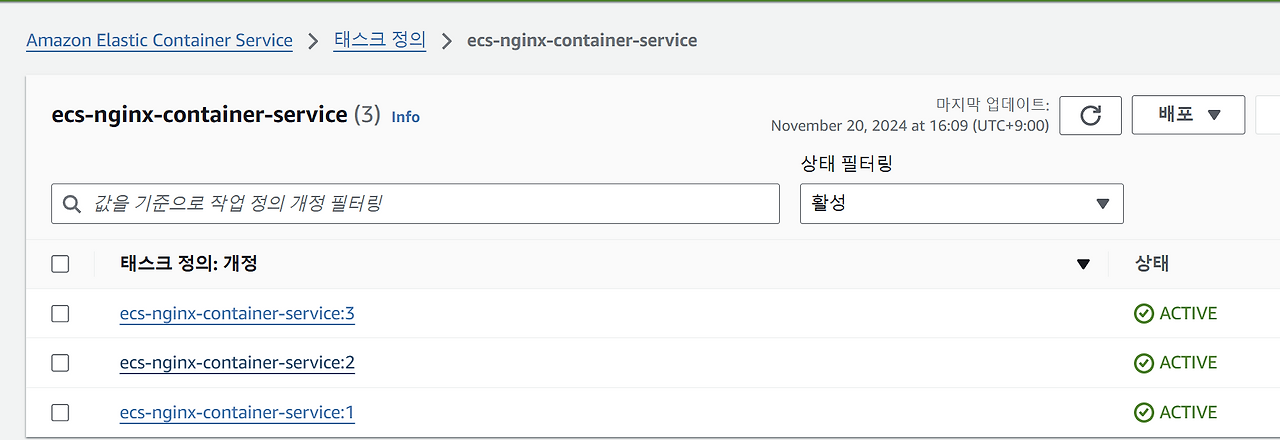Toggle the select-all revisions checkbox

[60, 264]
